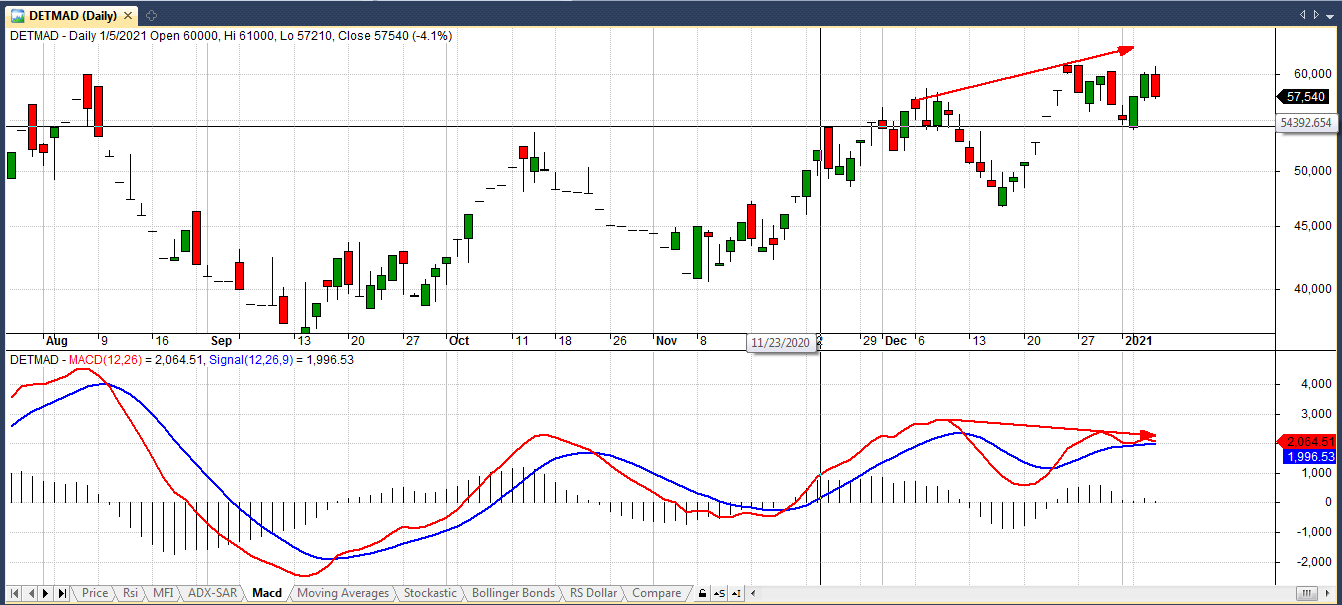This screenshot has width=1342, height=605.
Task: Switch to the Rsi sheet tab
Action: [130, 594]
